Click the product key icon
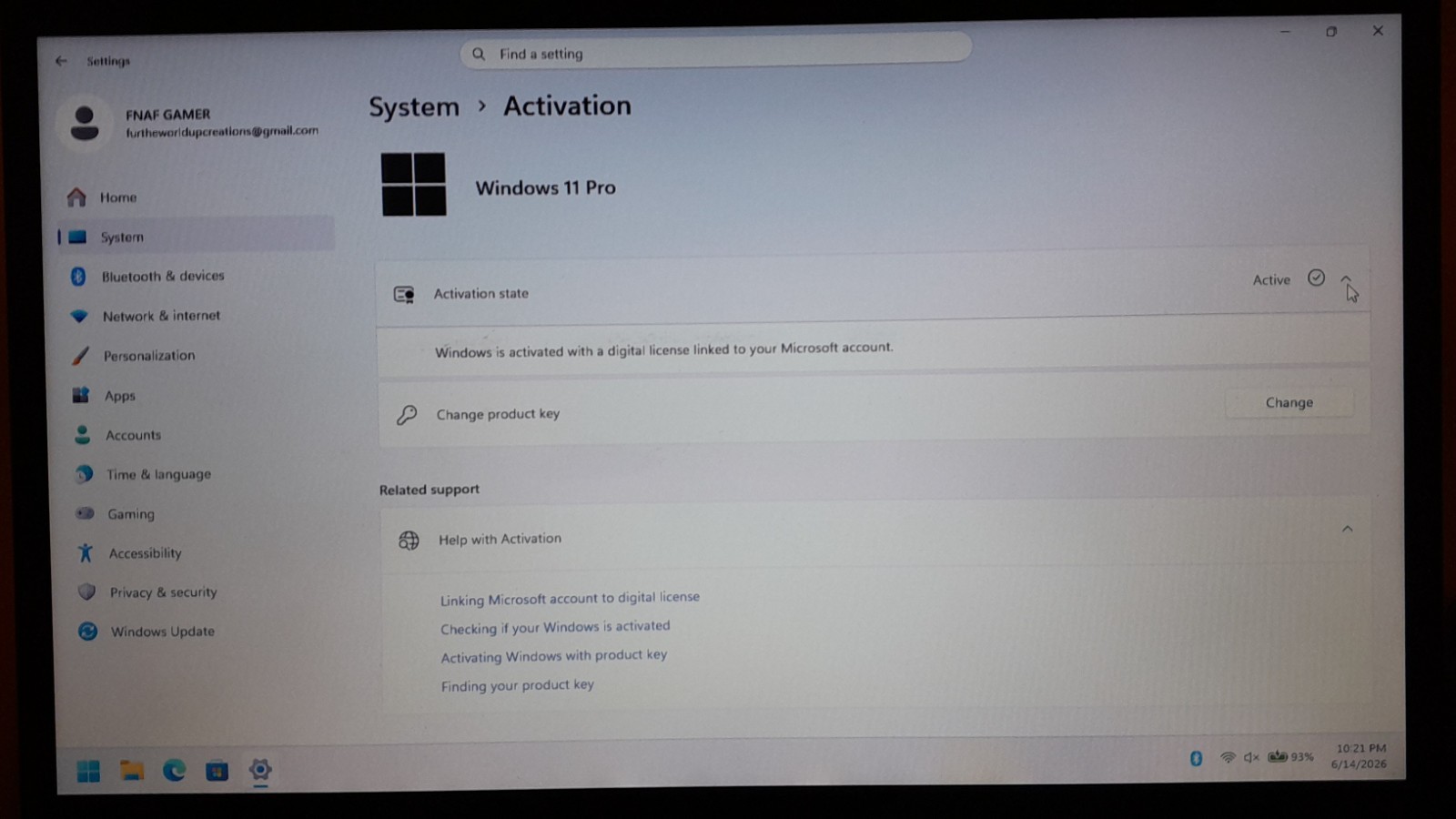 [407, 415]
